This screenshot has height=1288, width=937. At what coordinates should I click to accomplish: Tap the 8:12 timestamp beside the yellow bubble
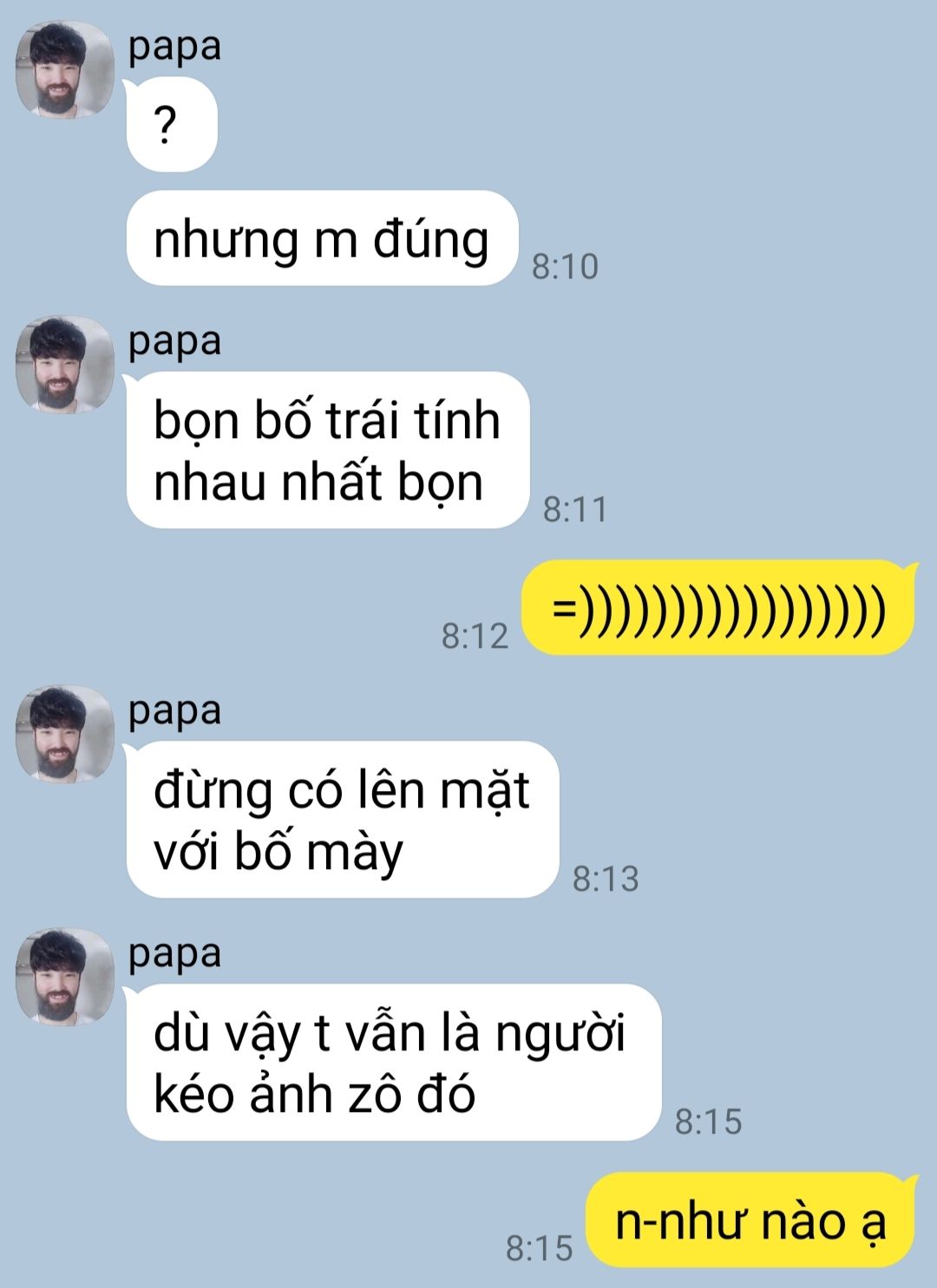pyautogui.click(x=475, y=636)
